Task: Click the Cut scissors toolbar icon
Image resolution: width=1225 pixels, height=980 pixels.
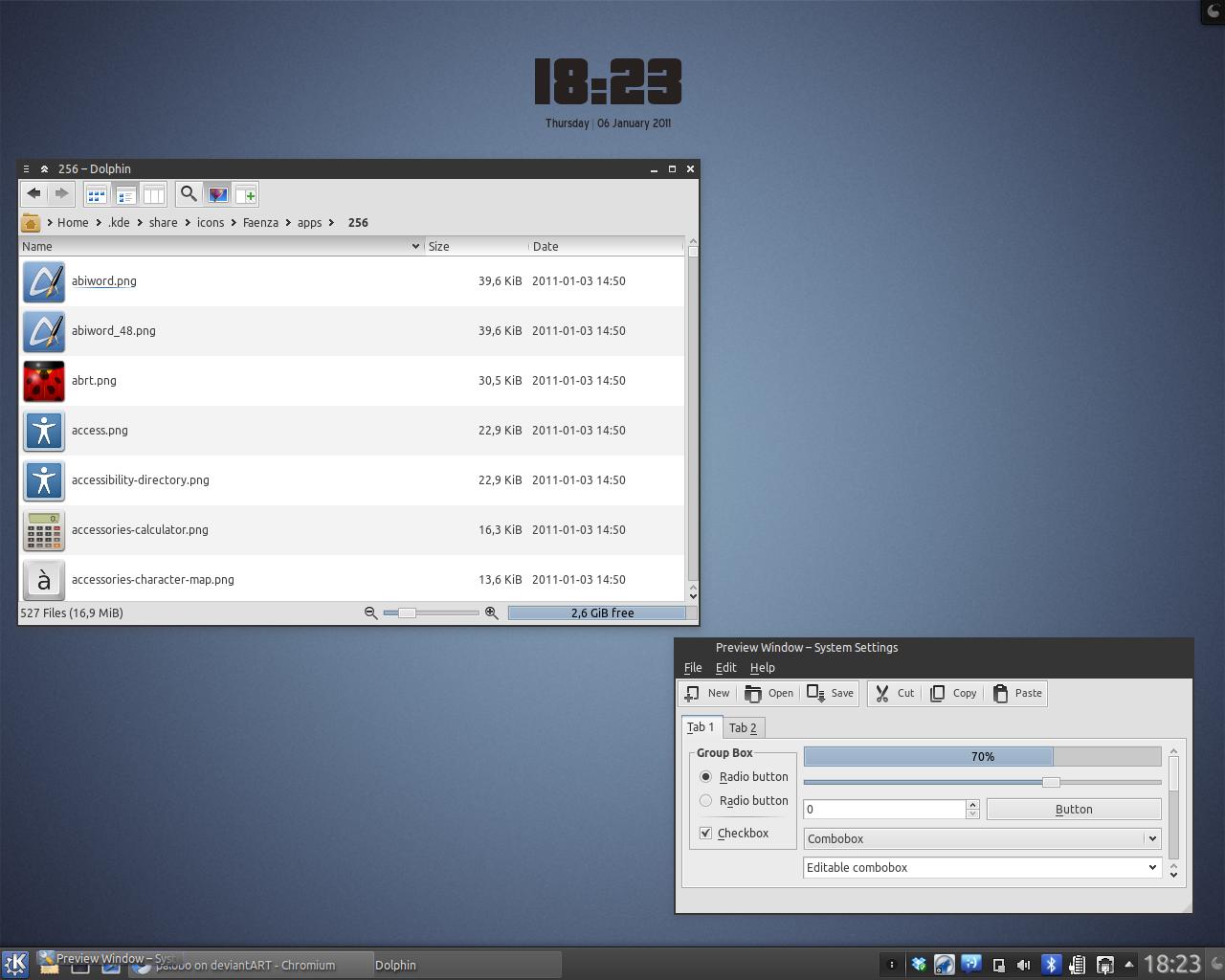Action: [882, 693]
